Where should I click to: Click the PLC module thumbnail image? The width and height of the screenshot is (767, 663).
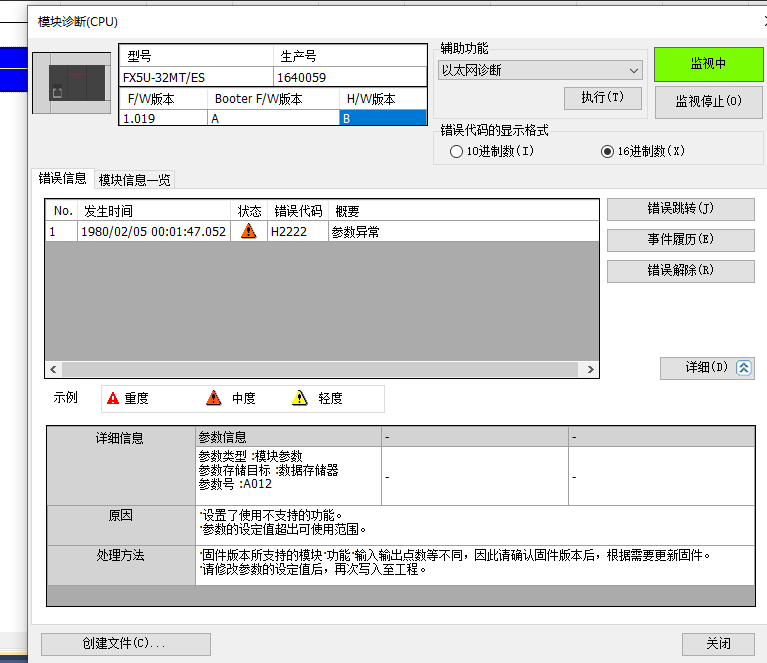point(74,84)
